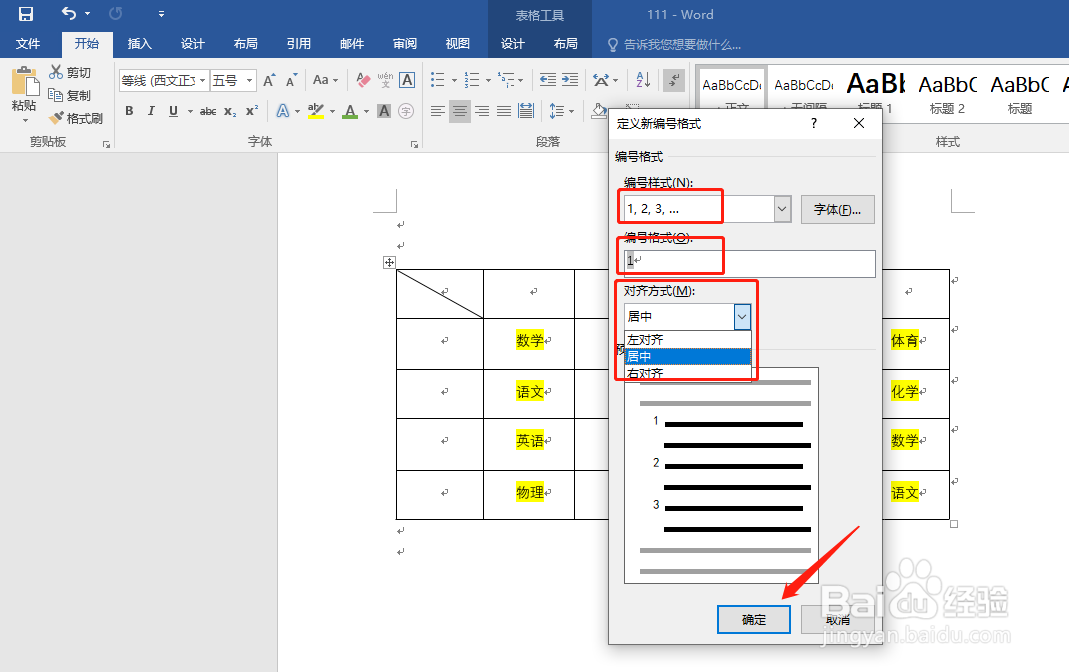1069x672 pixels.
Task: Select 右对齐 from alignment list
Action: point(688,373)
